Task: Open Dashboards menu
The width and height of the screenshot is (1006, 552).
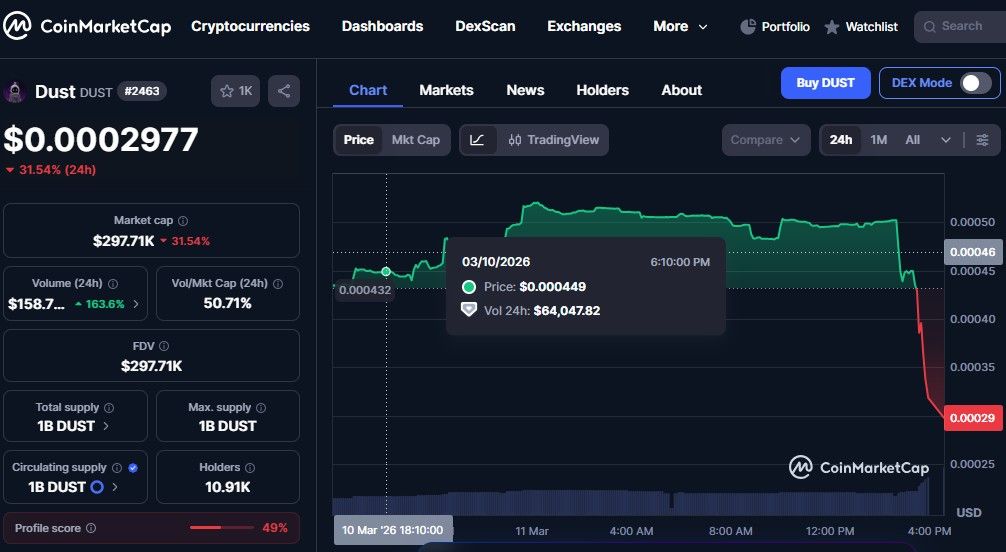Action: pyautogui.click(x=382, y=26)
